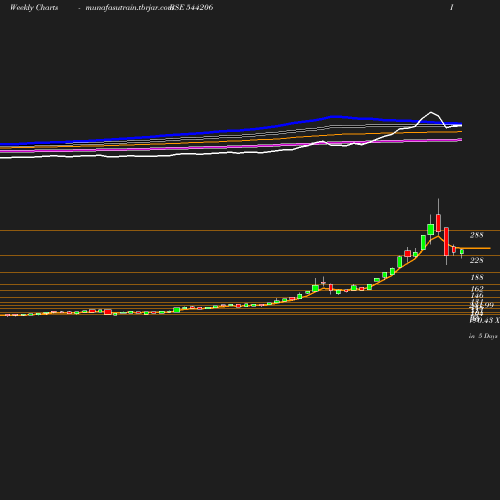
Task: Click the 188 price level label
Action: [x=477, y=277]
